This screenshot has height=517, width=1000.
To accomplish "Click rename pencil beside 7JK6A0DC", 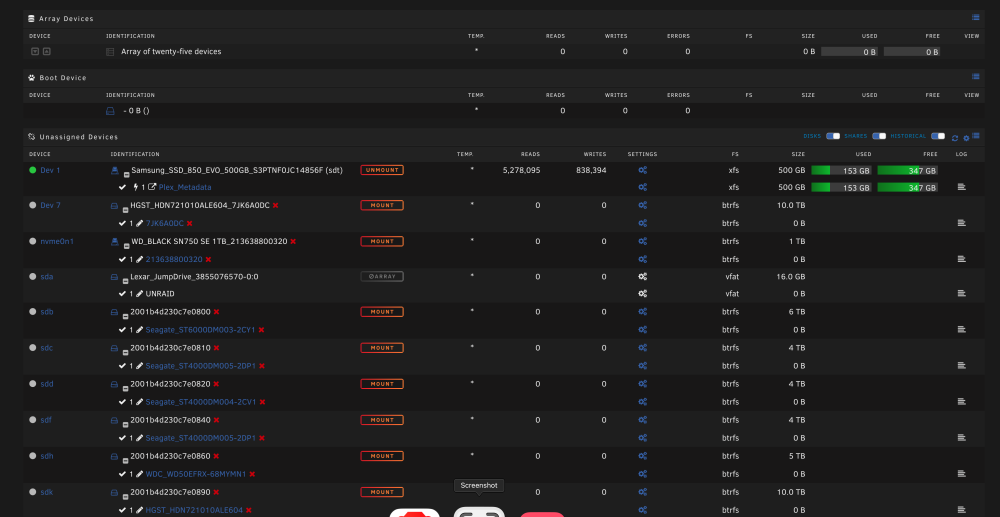I will click(x=139, y=223).
